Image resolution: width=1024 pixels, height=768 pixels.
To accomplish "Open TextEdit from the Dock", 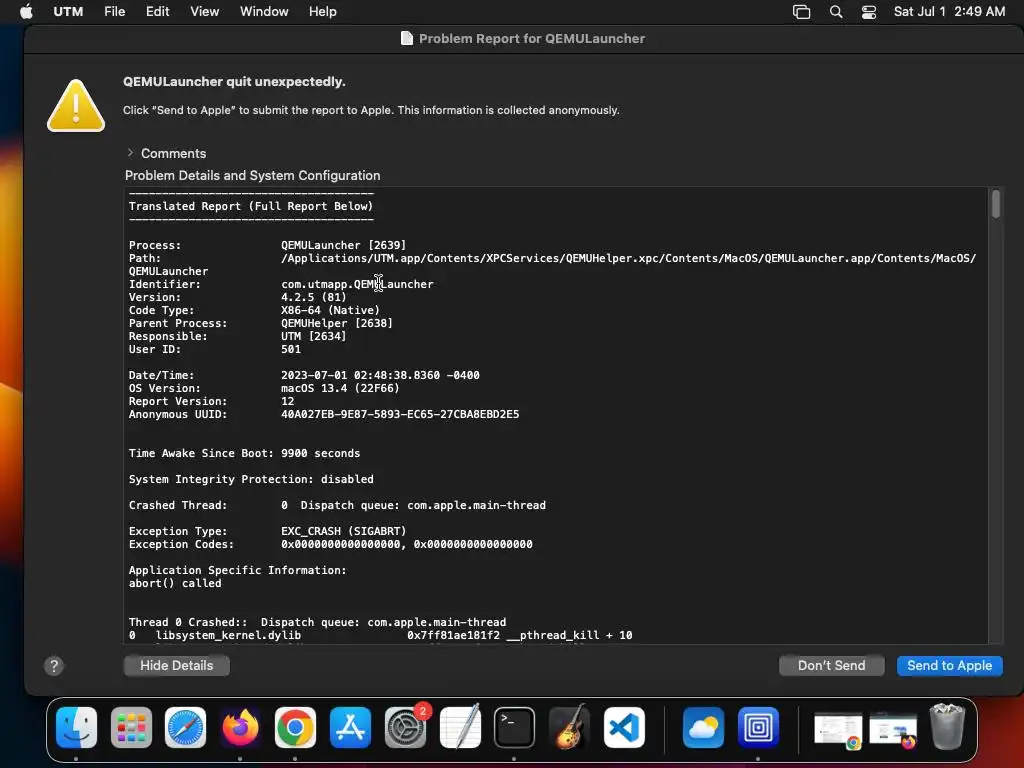I will click(460, 727).
